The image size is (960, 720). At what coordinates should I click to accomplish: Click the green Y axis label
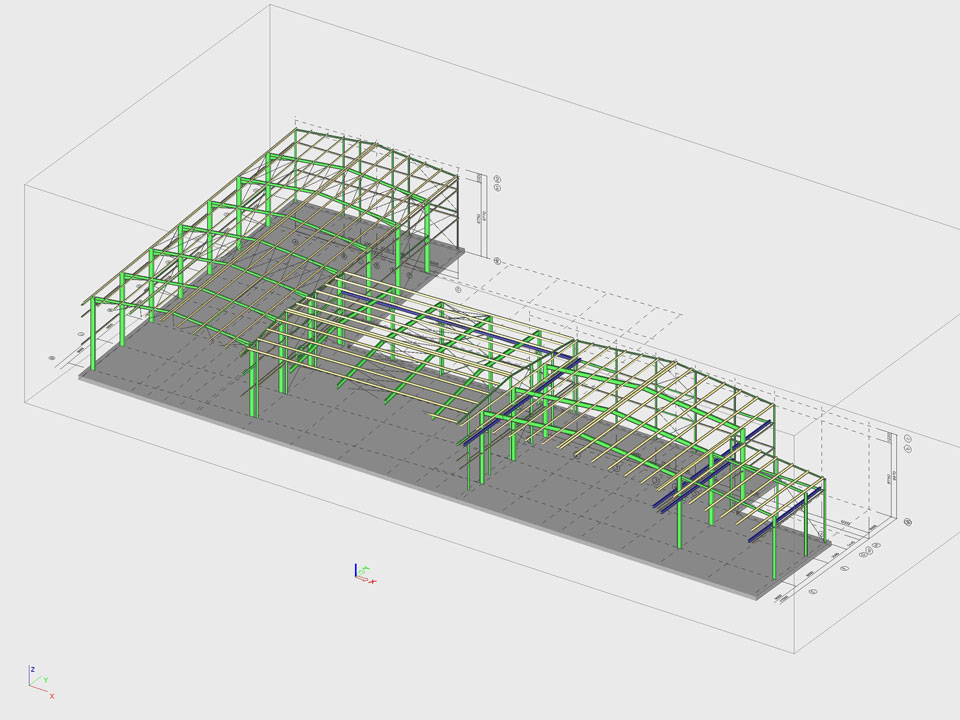[x=45, y=679]
